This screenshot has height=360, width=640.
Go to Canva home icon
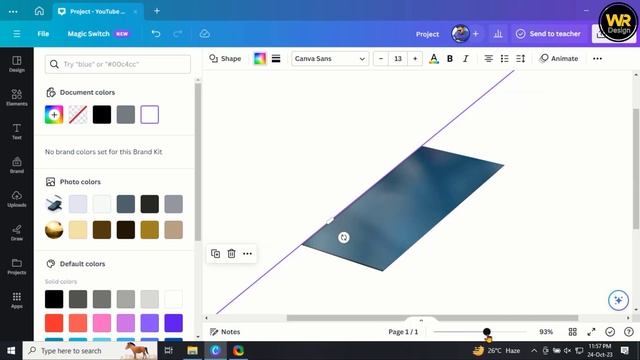39,11
